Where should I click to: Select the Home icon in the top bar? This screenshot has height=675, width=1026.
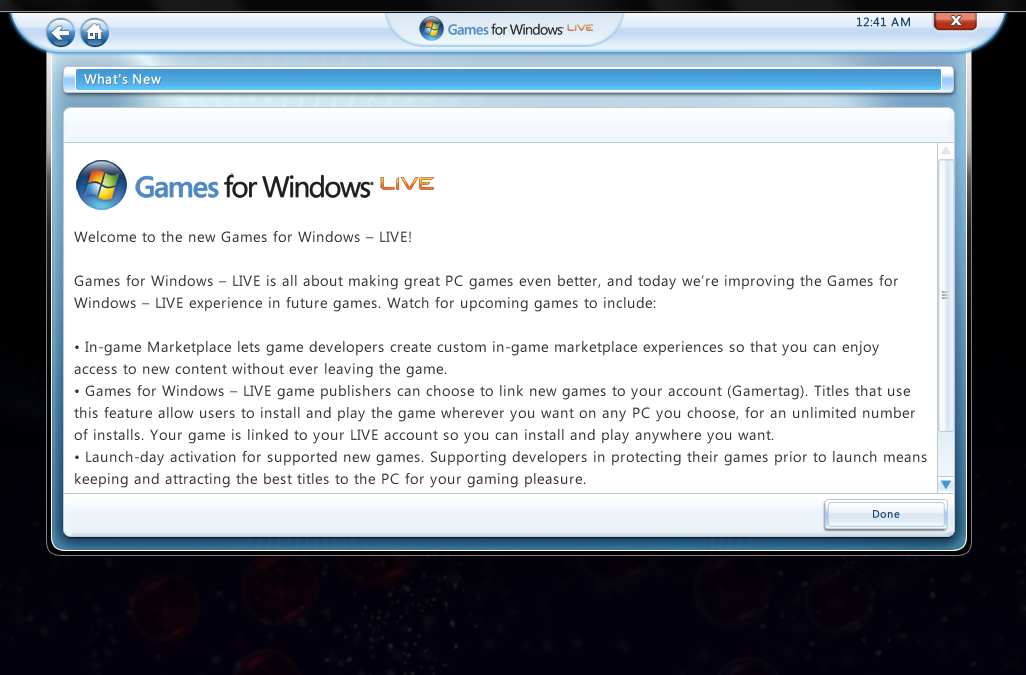coord(94,32)
